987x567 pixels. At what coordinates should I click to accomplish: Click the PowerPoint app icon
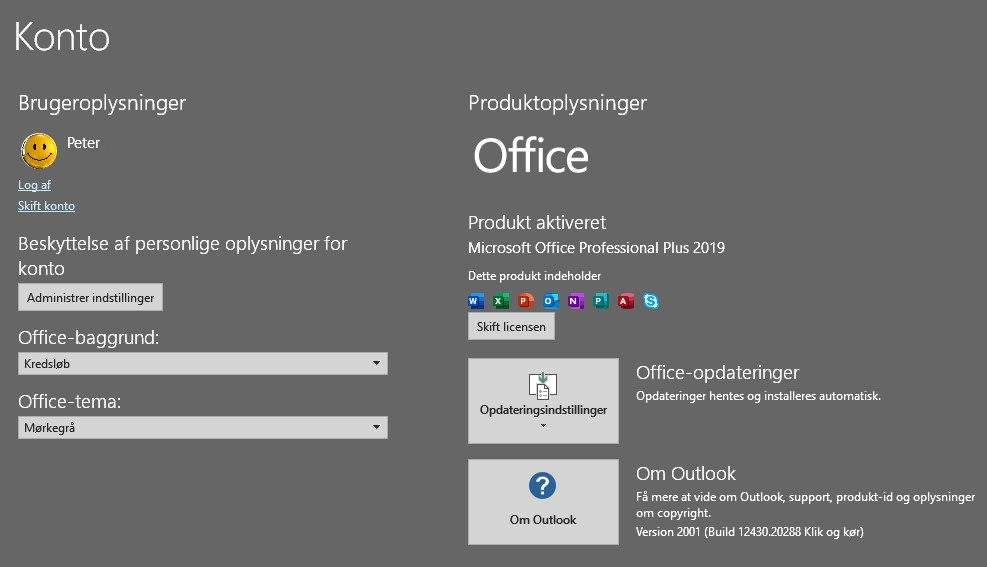tap(526, 301)
